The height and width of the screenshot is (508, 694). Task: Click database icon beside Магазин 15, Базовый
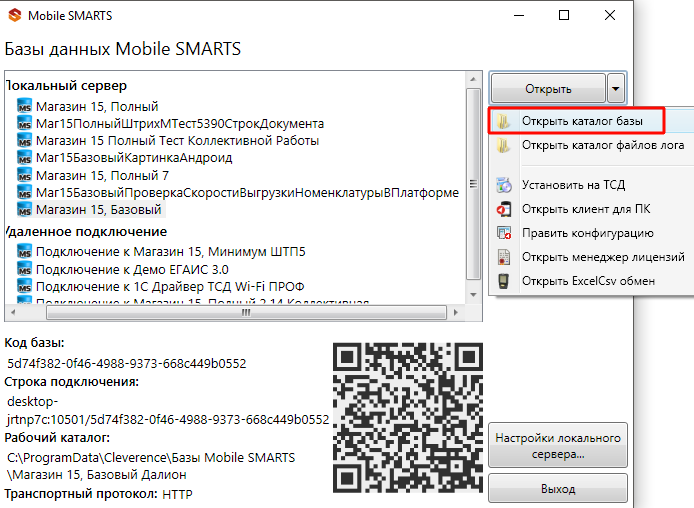pyautogui.click(x=24, y=209)
